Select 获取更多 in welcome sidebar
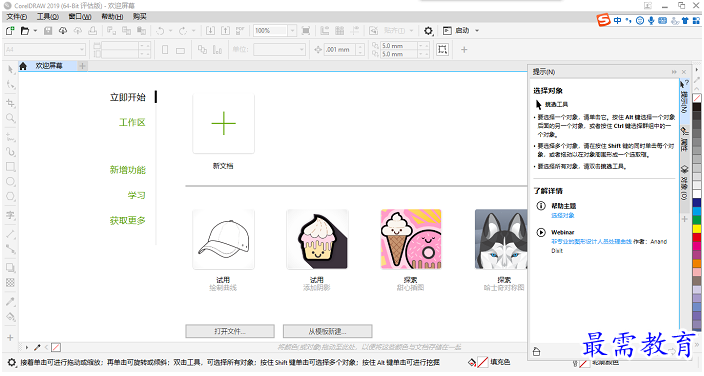The image size is (704, 376). point(128,221)
